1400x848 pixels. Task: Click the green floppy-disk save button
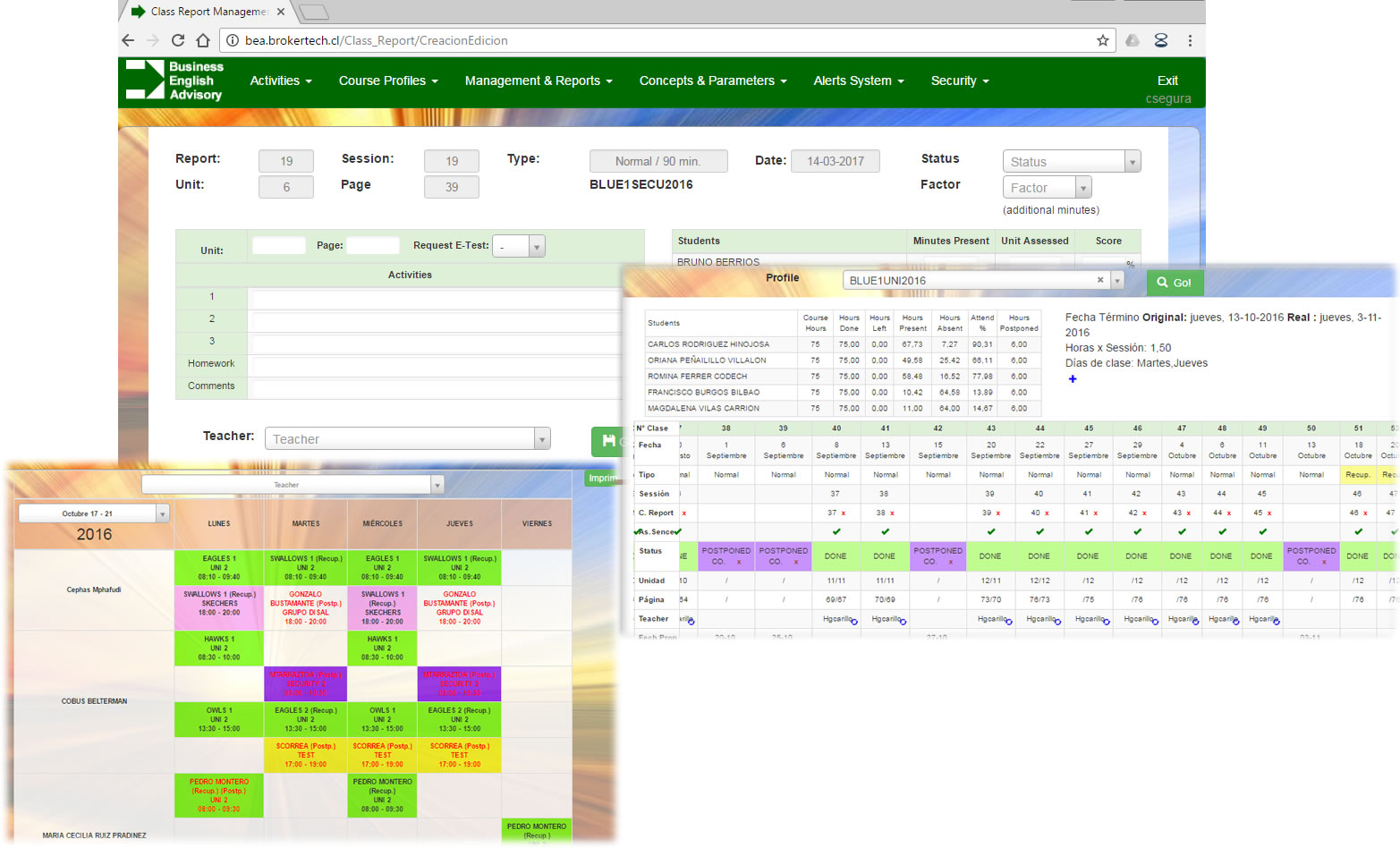(x=608, y=441)
